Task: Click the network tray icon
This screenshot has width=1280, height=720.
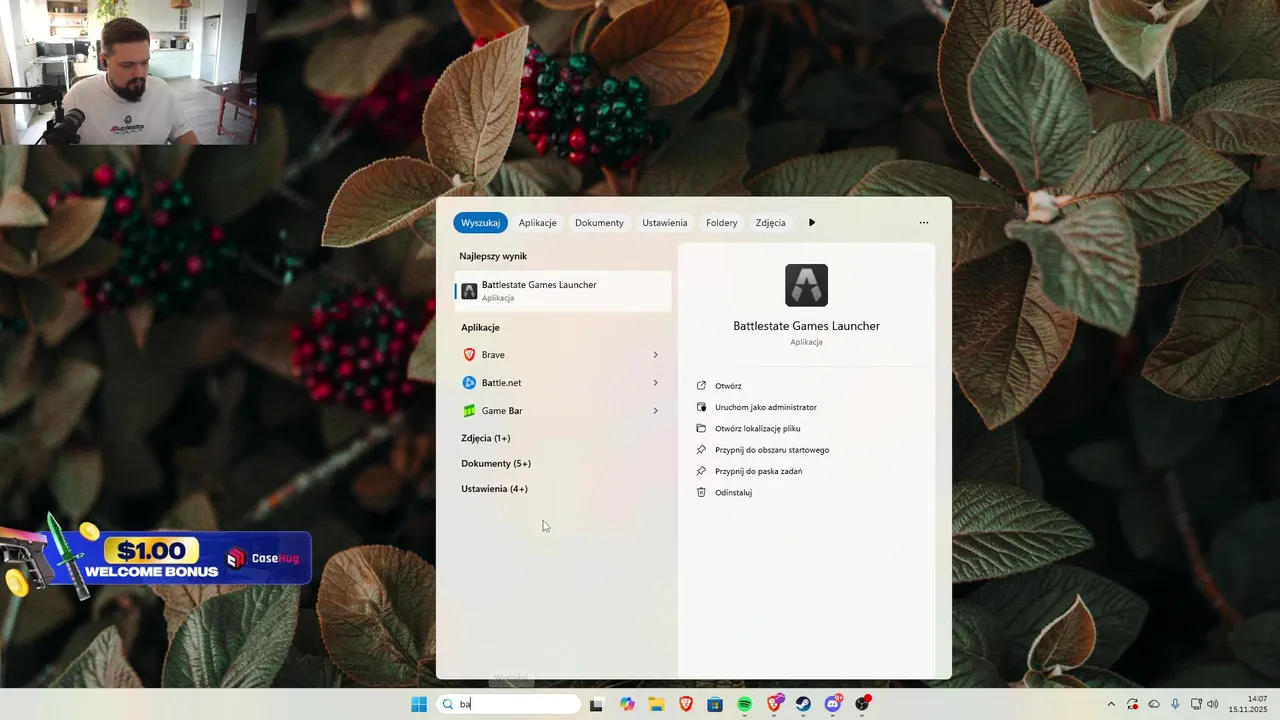Action: click(x=1195, y=704)
